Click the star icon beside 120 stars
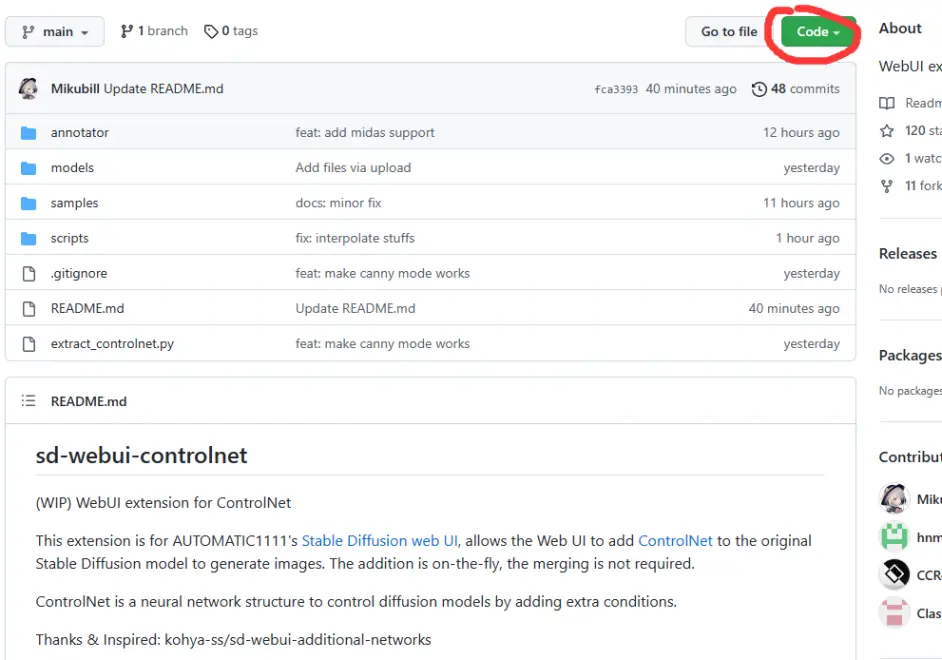Image resolution: width=942 pixels, height=660 pixels. [887, 131]
